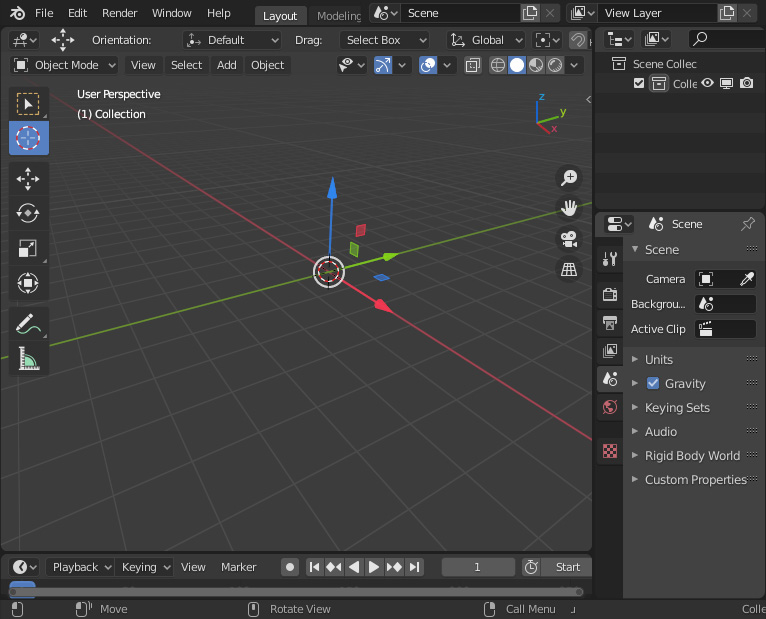
Task: Switch to Solid shading
Action: click(x=516, y=65)
